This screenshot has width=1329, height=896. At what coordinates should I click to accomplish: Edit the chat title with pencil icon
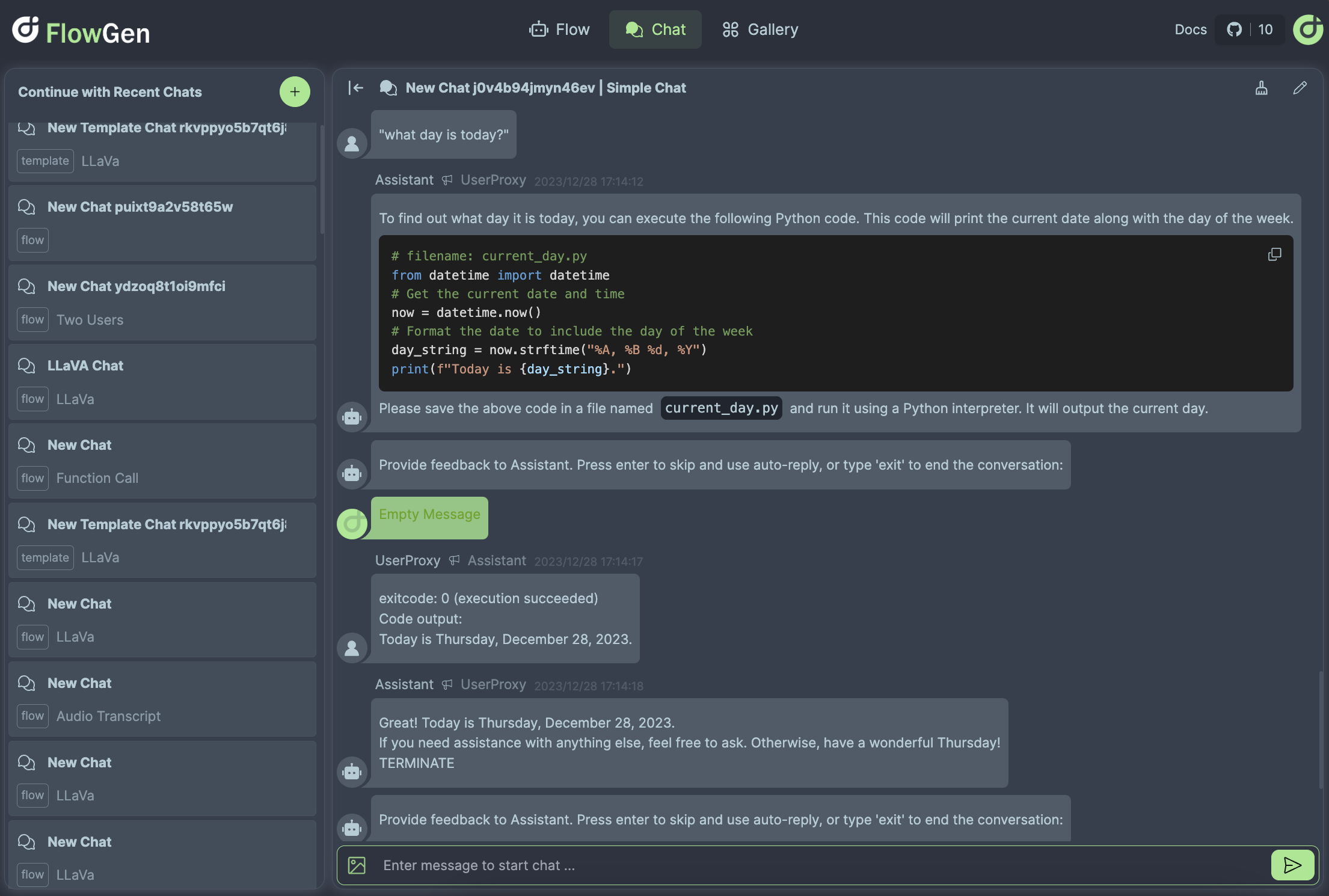[1300, 88]
